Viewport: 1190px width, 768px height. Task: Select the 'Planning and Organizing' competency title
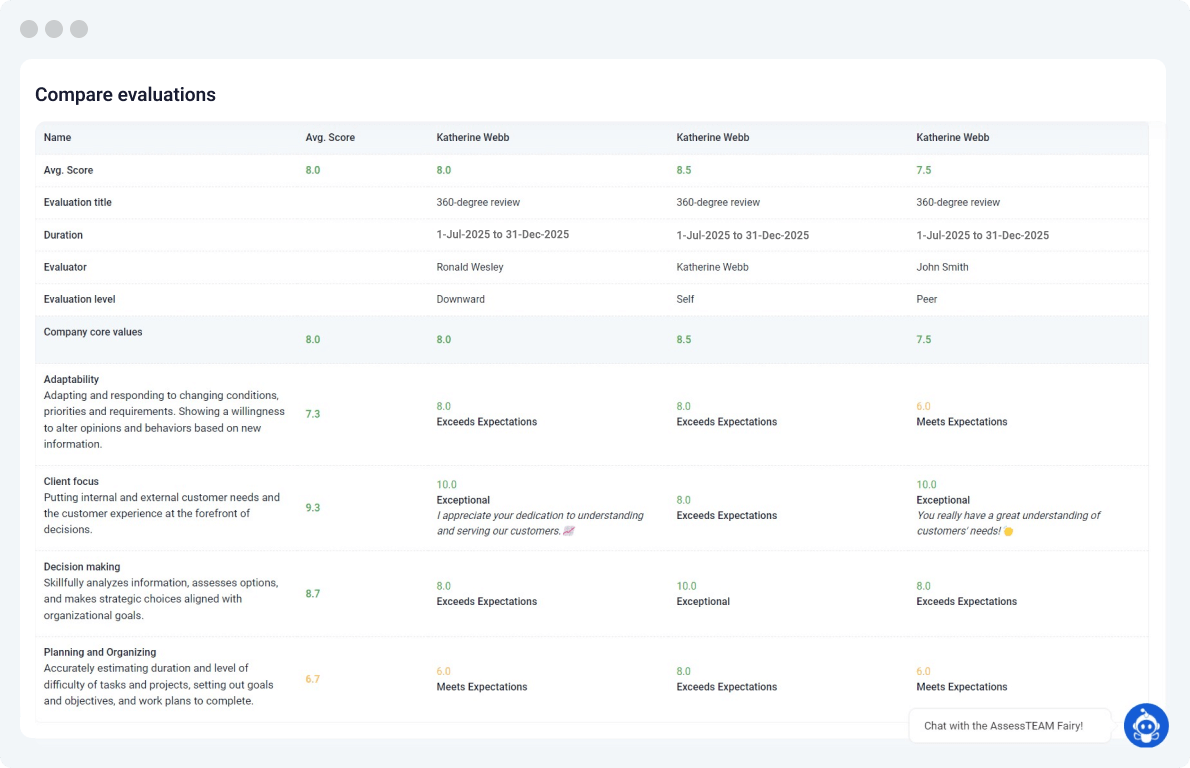tap(100, 652)
